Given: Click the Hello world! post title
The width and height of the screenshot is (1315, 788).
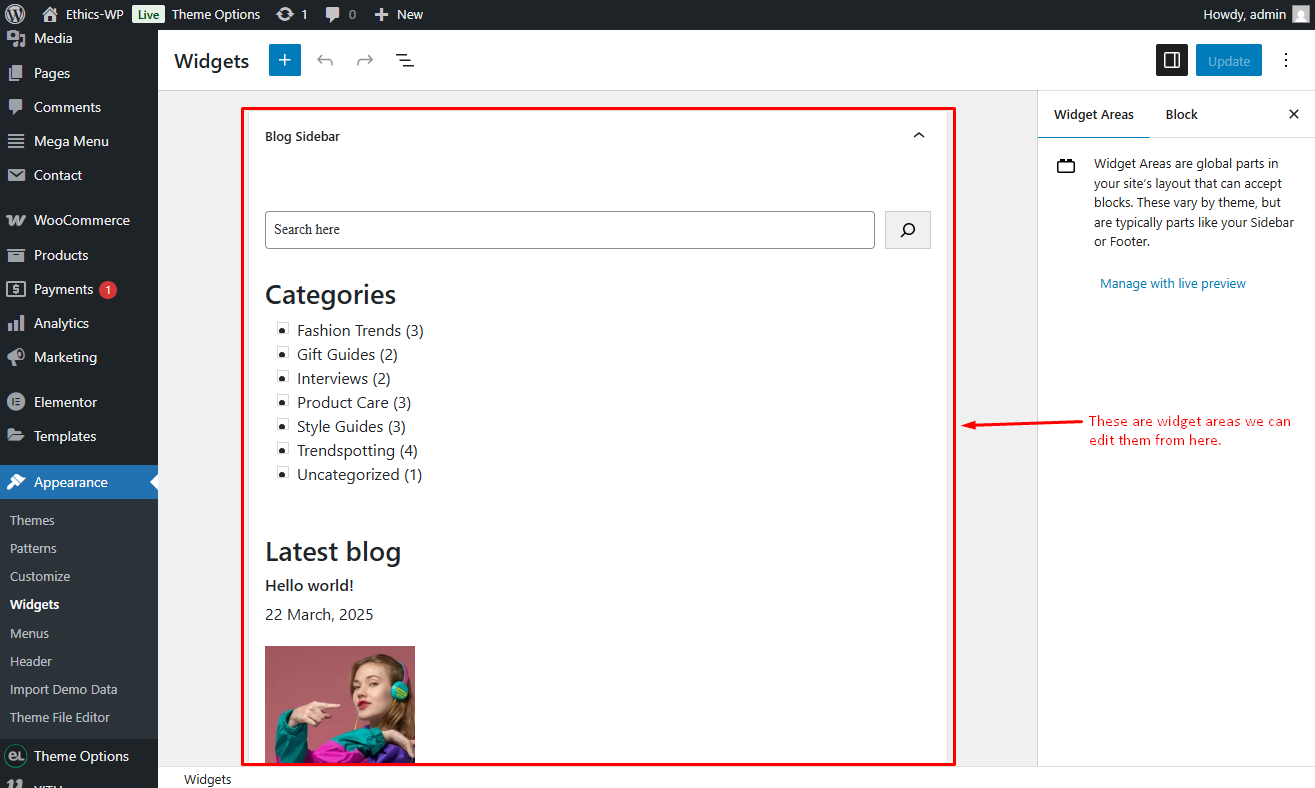Looking at the screenshot, I should click(x=309, y=585).
